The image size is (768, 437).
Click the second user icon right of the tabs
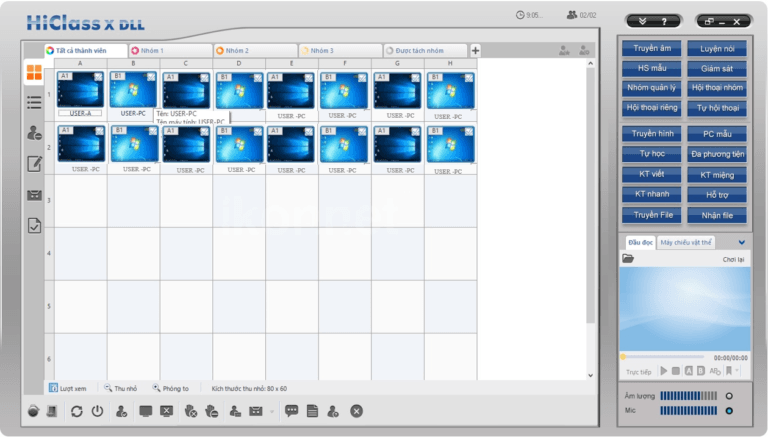coord(584,50)
